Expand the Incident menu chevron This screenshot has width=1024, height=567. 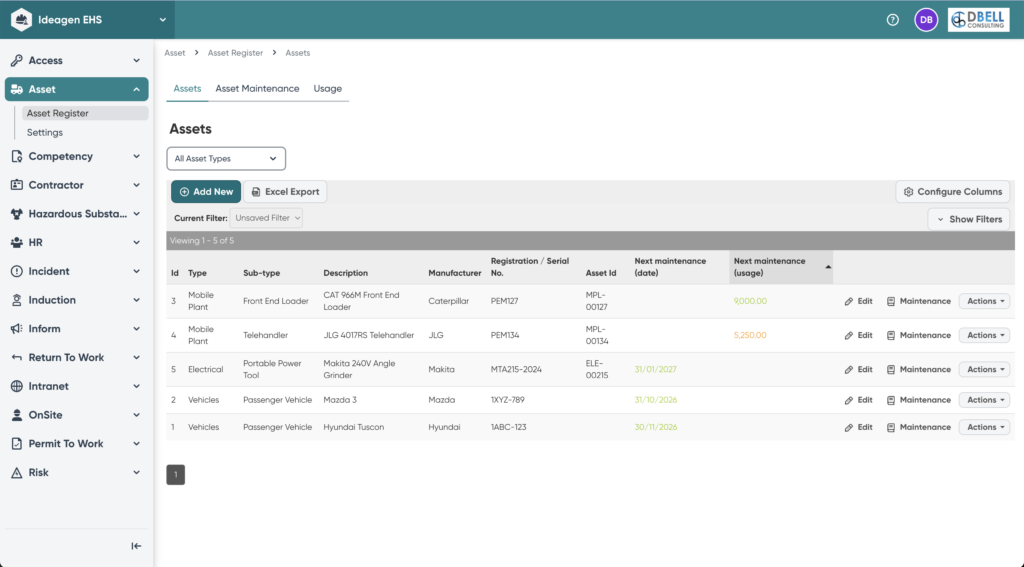[x=136, y=271]
